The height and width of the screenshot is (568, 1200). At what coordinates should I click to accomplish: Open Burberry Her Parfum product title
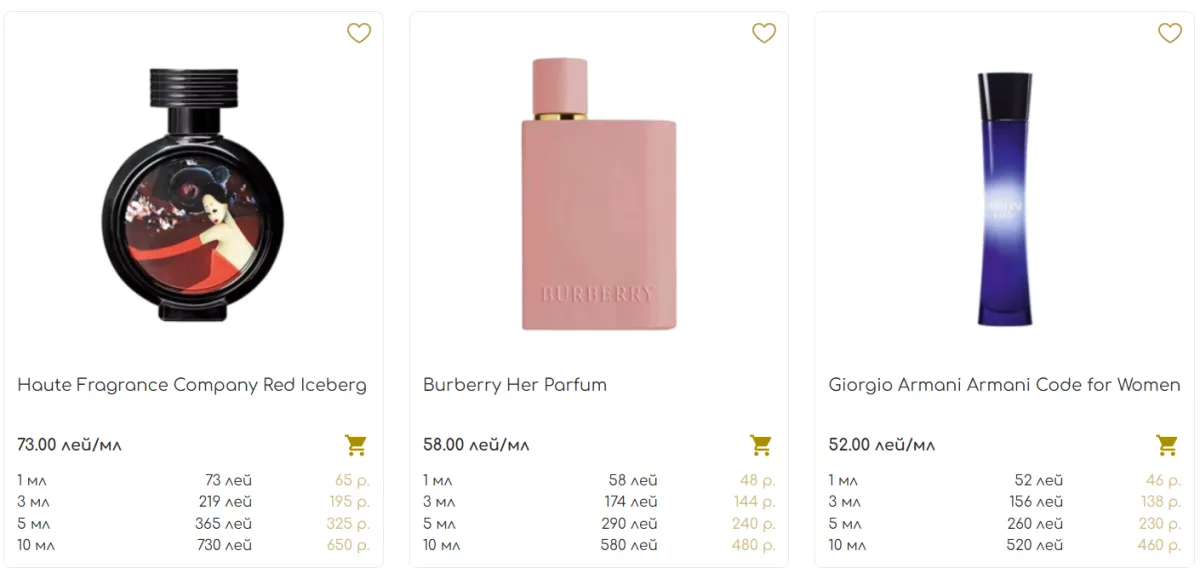click(515, 385)
